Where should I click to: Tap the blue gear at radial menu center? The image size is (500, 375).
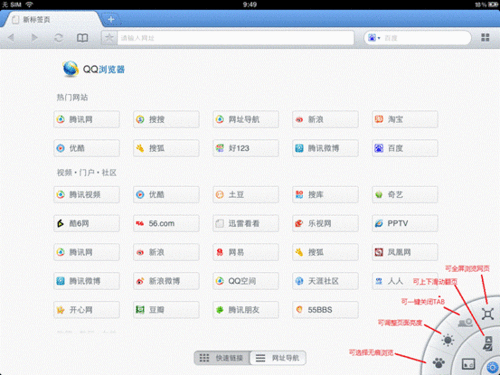[492, 367]
